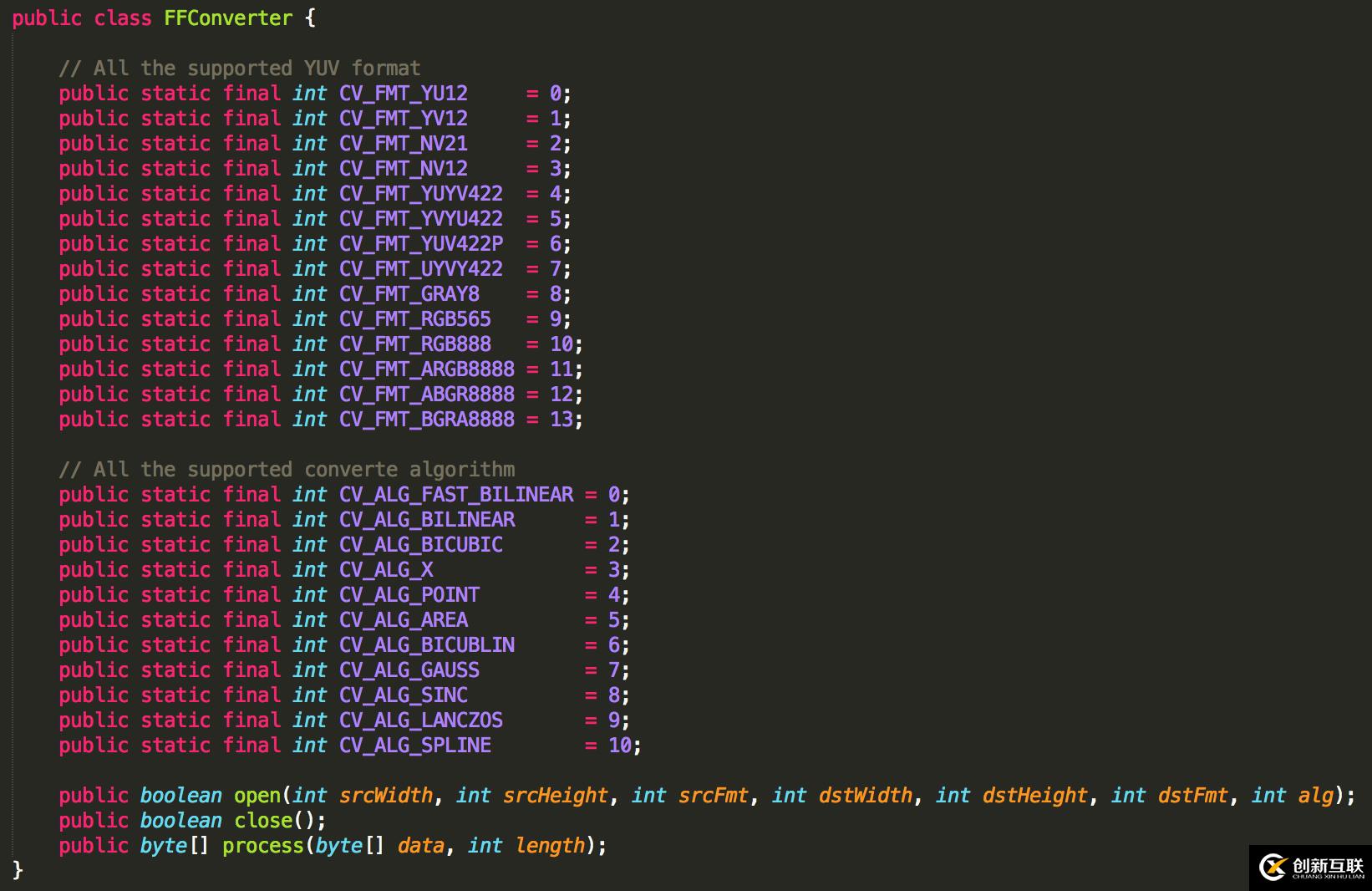Select constant CV_FMT_RGB565
The image size is (1372, 891).
415,318
